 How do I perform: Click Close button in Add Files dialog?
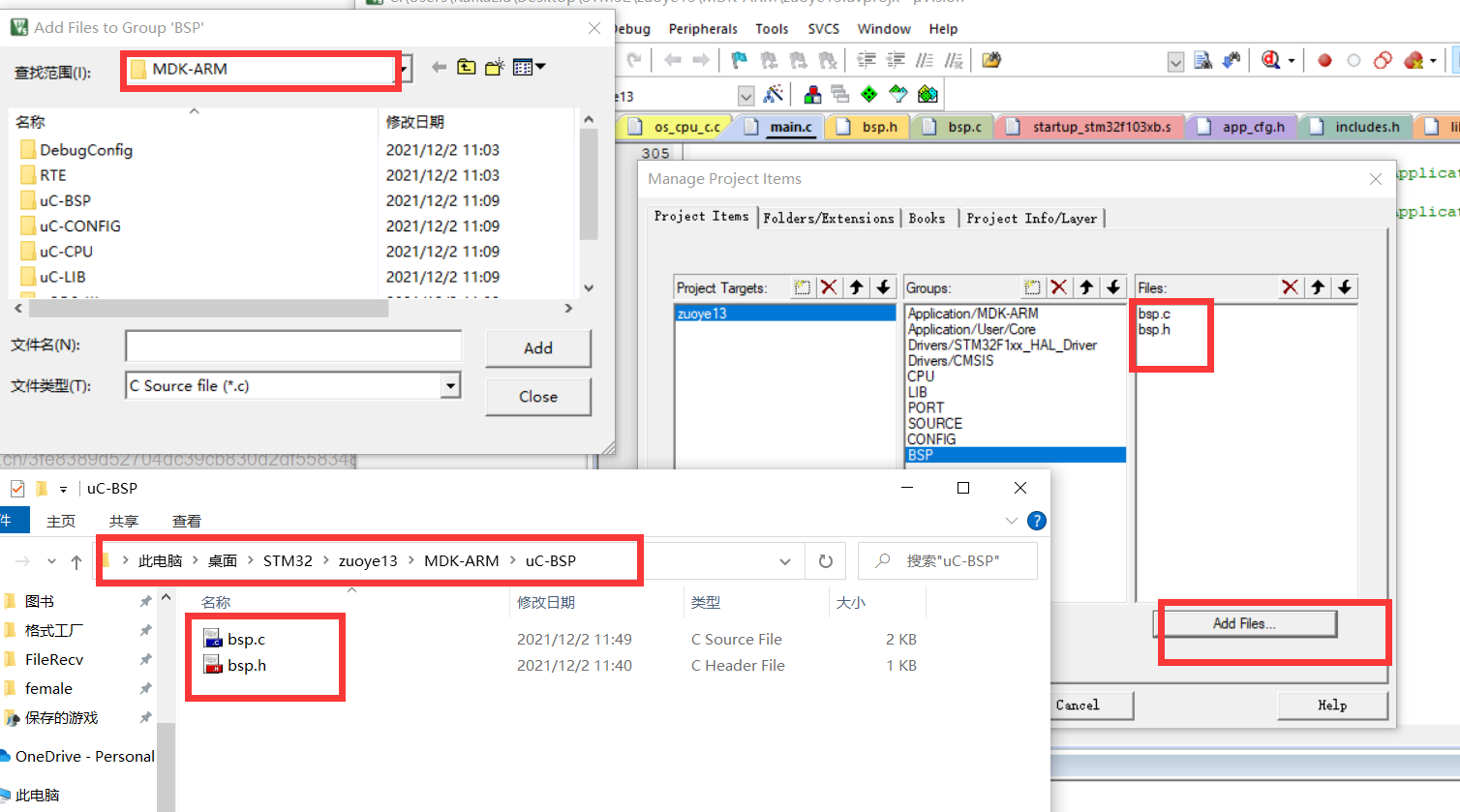click(538, 397)
